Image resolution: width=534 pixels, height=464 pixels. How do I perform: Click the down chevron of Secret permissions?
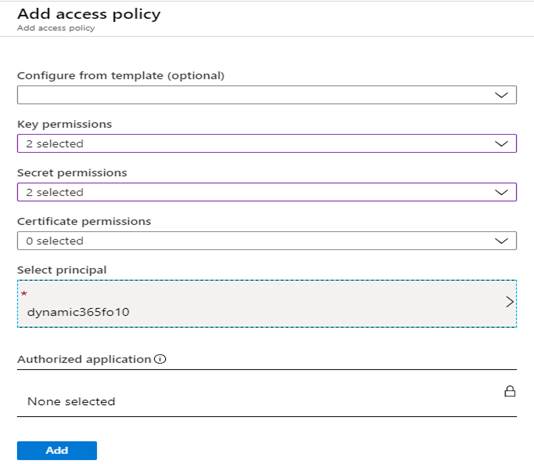(x=501, y=192)
